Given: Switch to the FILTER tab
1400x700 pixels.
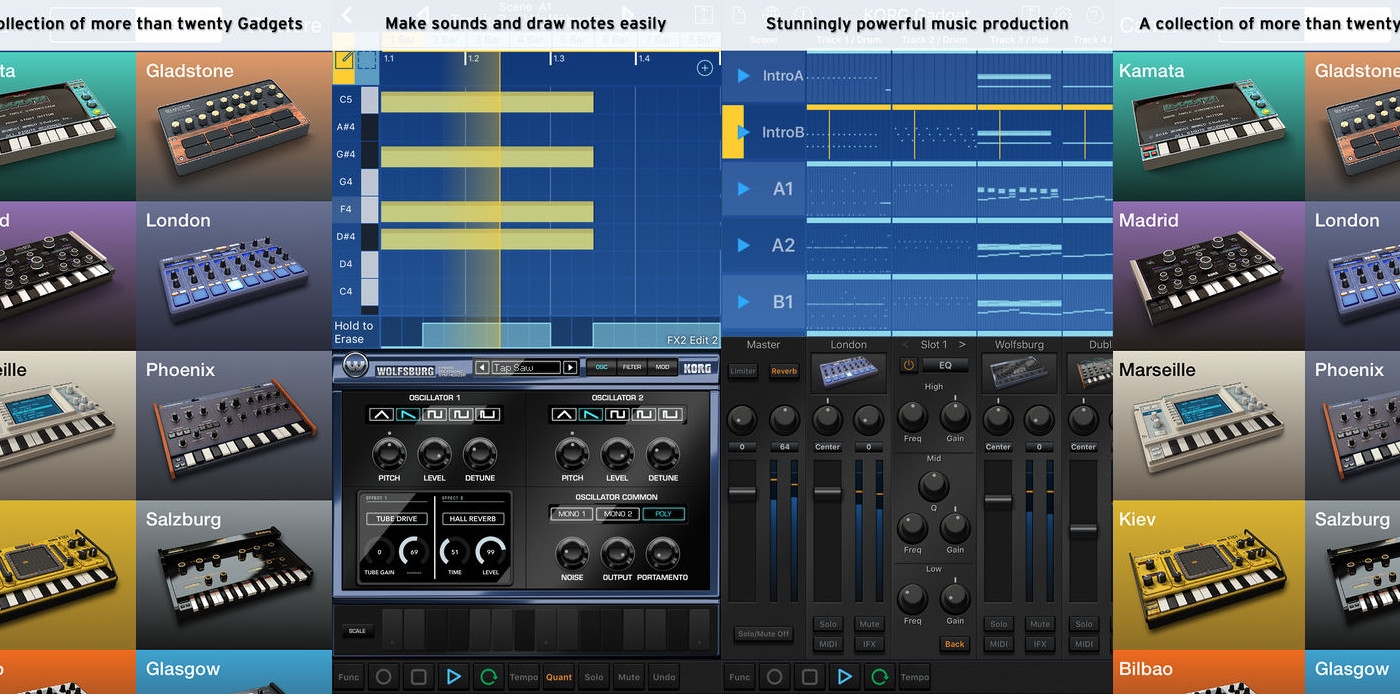Looking at the screenshot, I should (x=632, y=367).
